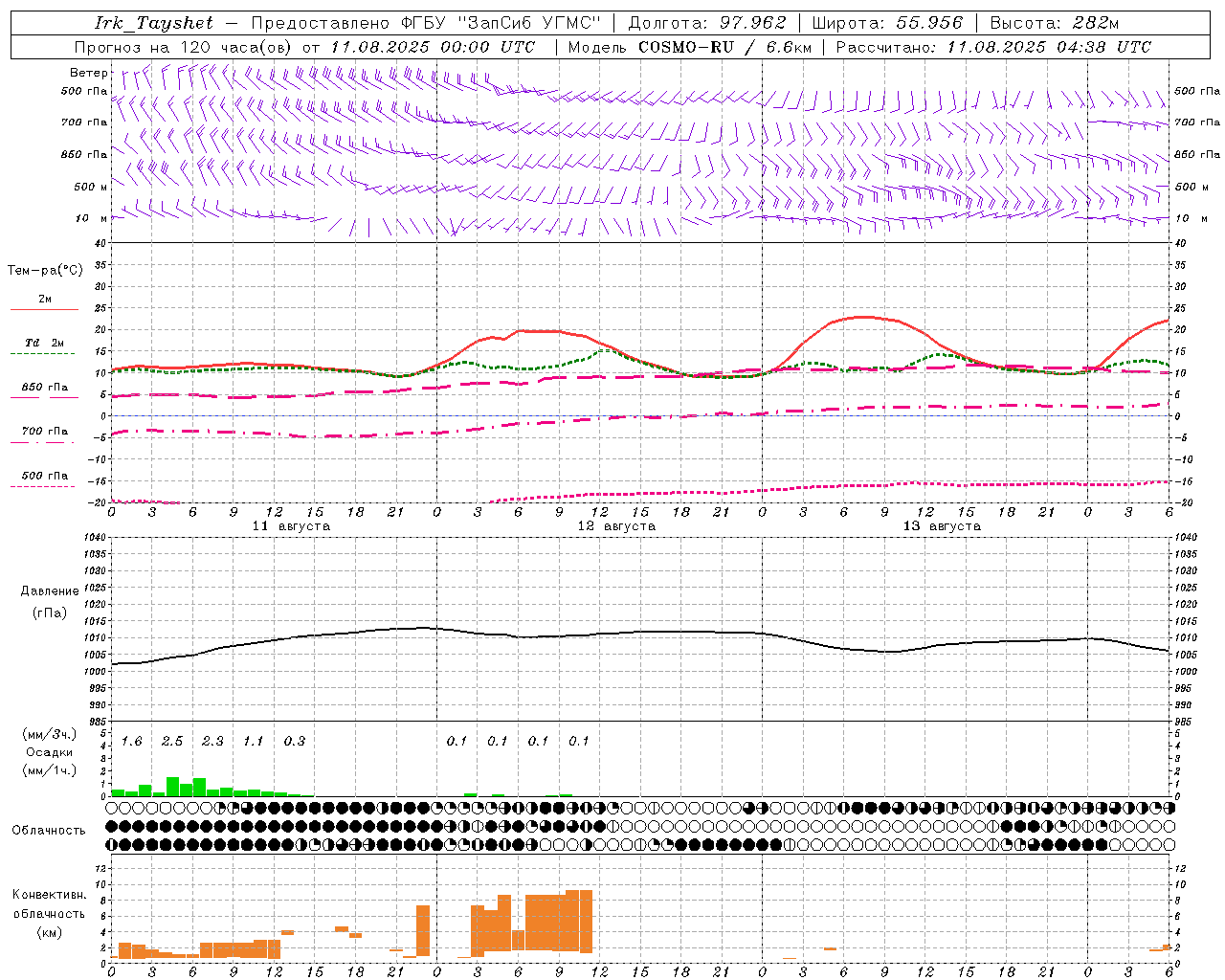The width and height of the screenshot is (1225, 980).
Task: Select the Тем-ра(°C) temperature axis label
Action: pos(45,271)
